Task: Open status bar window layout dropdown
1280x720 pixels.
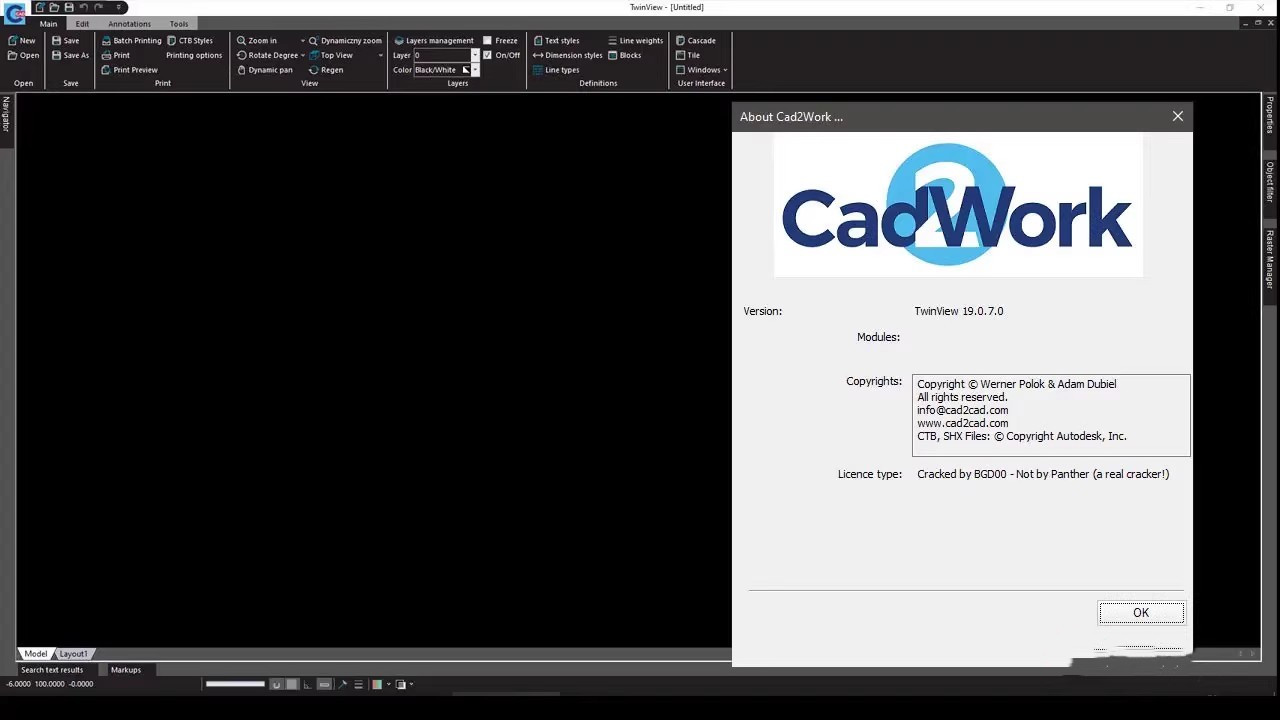Action: (411, 685)
